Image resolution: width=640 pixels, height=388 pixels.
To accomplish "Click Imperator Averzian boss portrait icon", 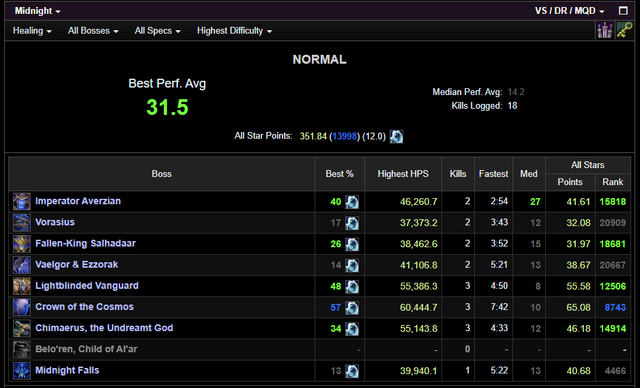I will point(22,202).
